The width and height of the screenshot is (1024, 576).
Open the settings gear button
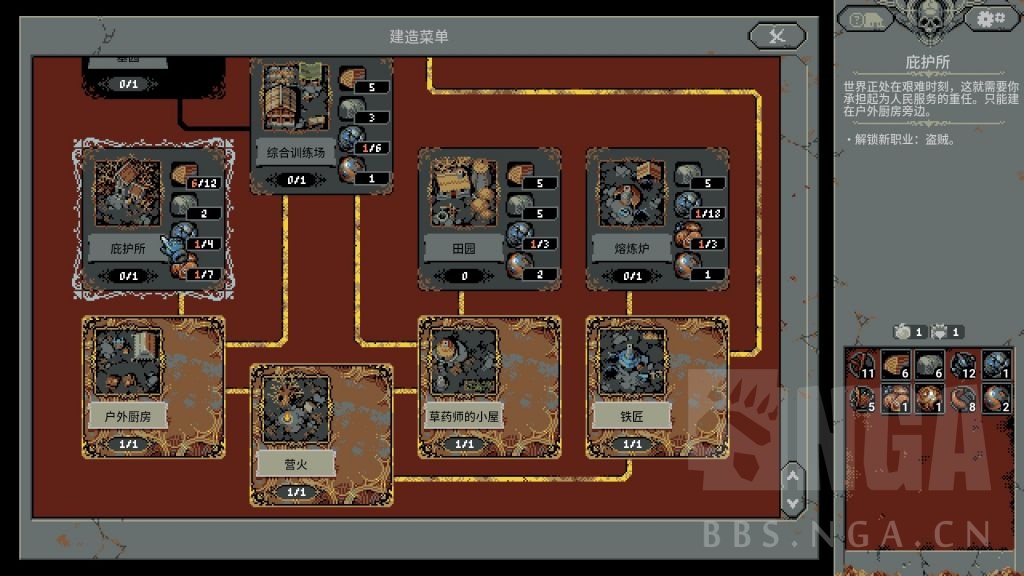tap(991, 19)
